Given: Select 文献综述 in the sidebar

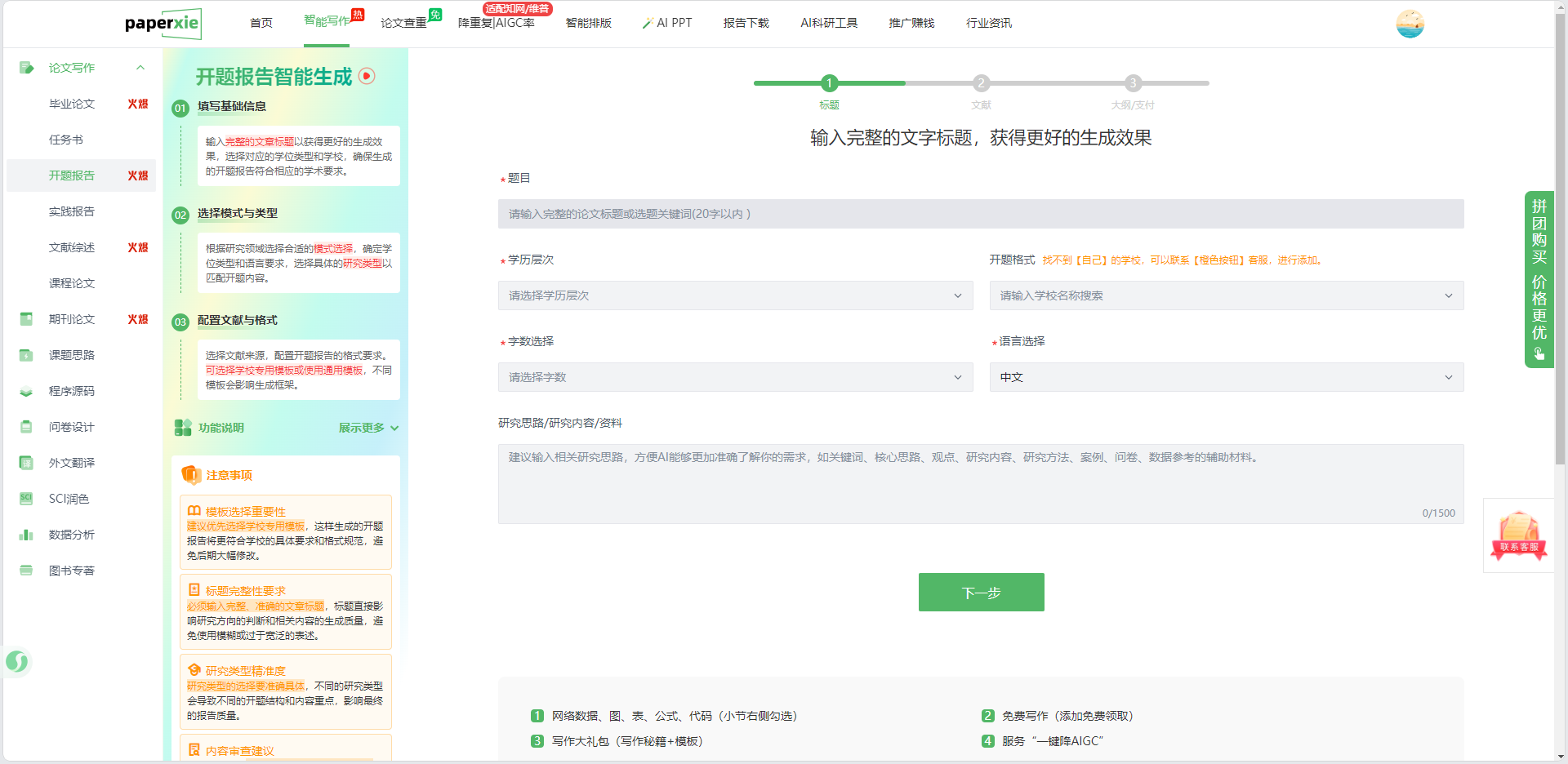Looking at the screenshot, I should 72,247.
